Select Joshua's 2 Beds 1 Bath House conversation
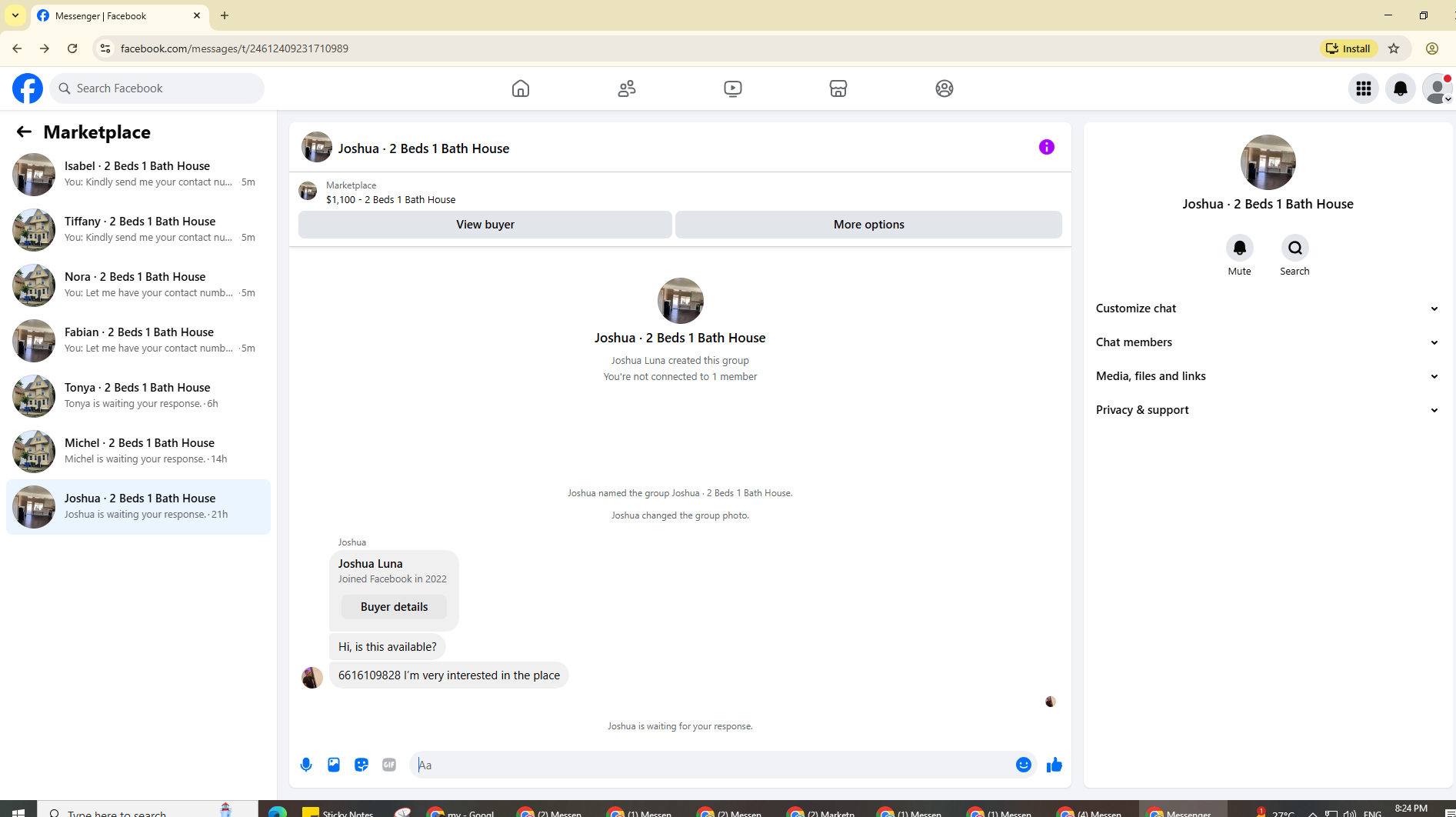1456x817 pixels. coord(138,507)
